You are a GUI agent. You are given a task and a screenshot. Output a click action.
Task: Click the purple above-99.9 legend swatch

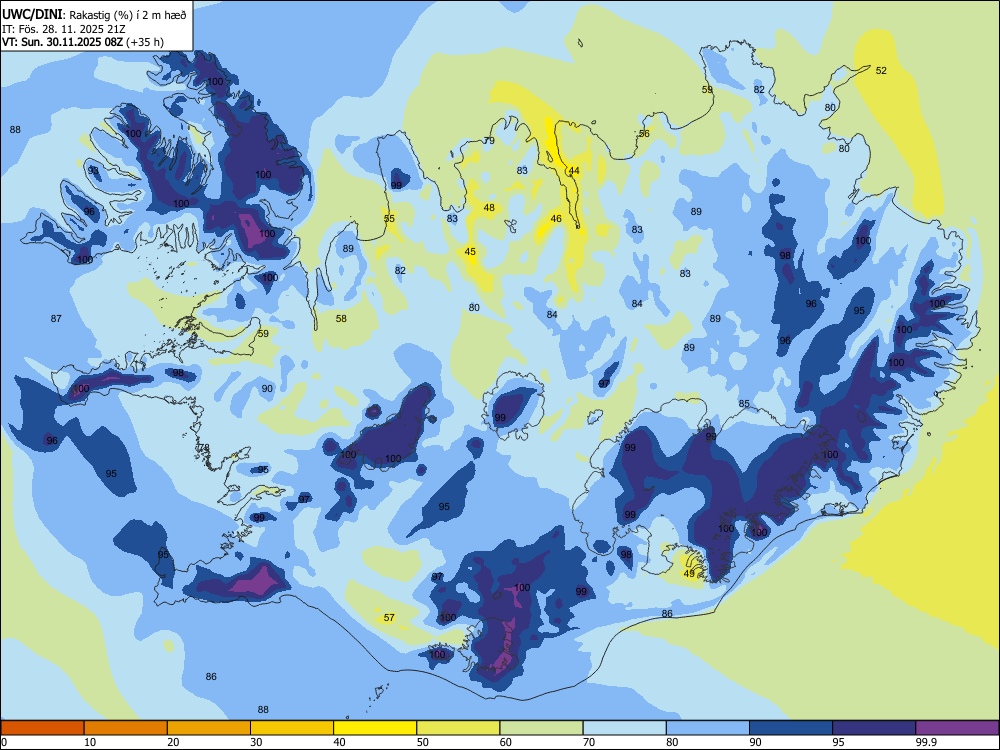coord(957,728)
